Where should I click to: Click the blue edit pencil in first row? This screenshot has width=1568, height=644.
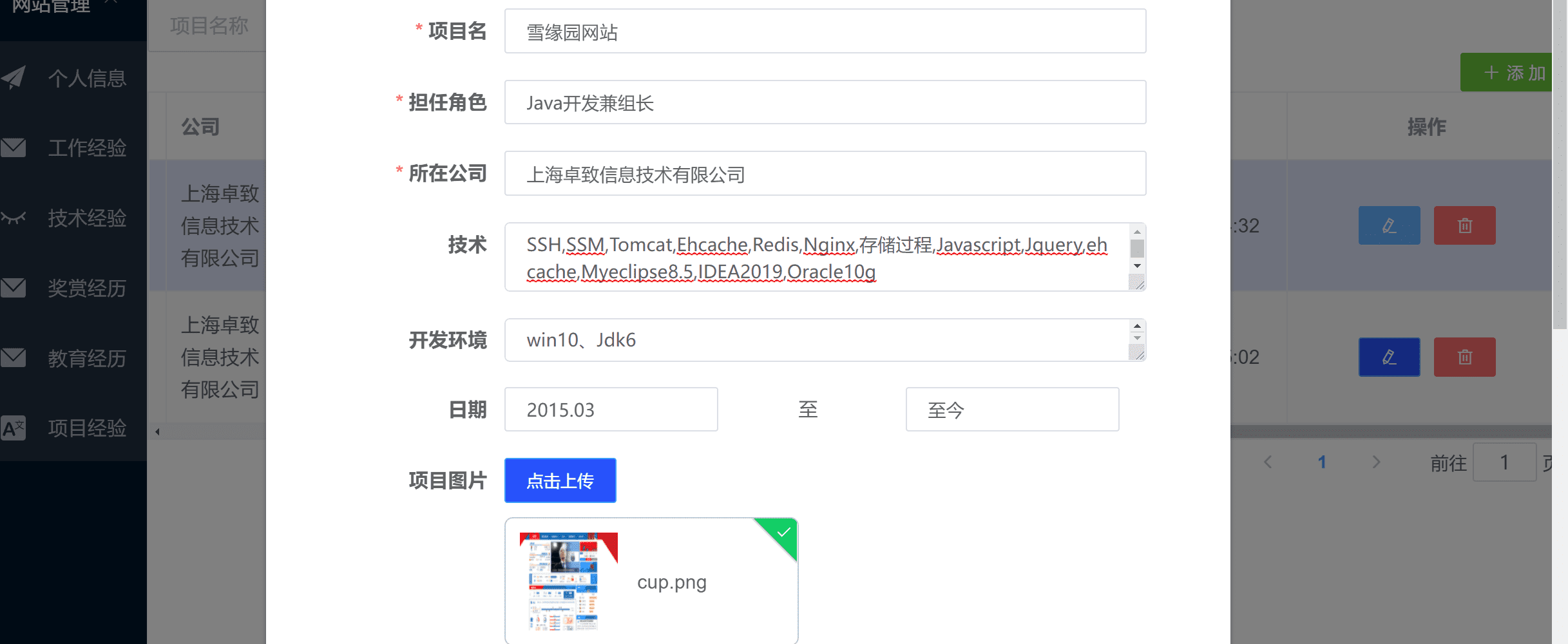point(1389,225)
